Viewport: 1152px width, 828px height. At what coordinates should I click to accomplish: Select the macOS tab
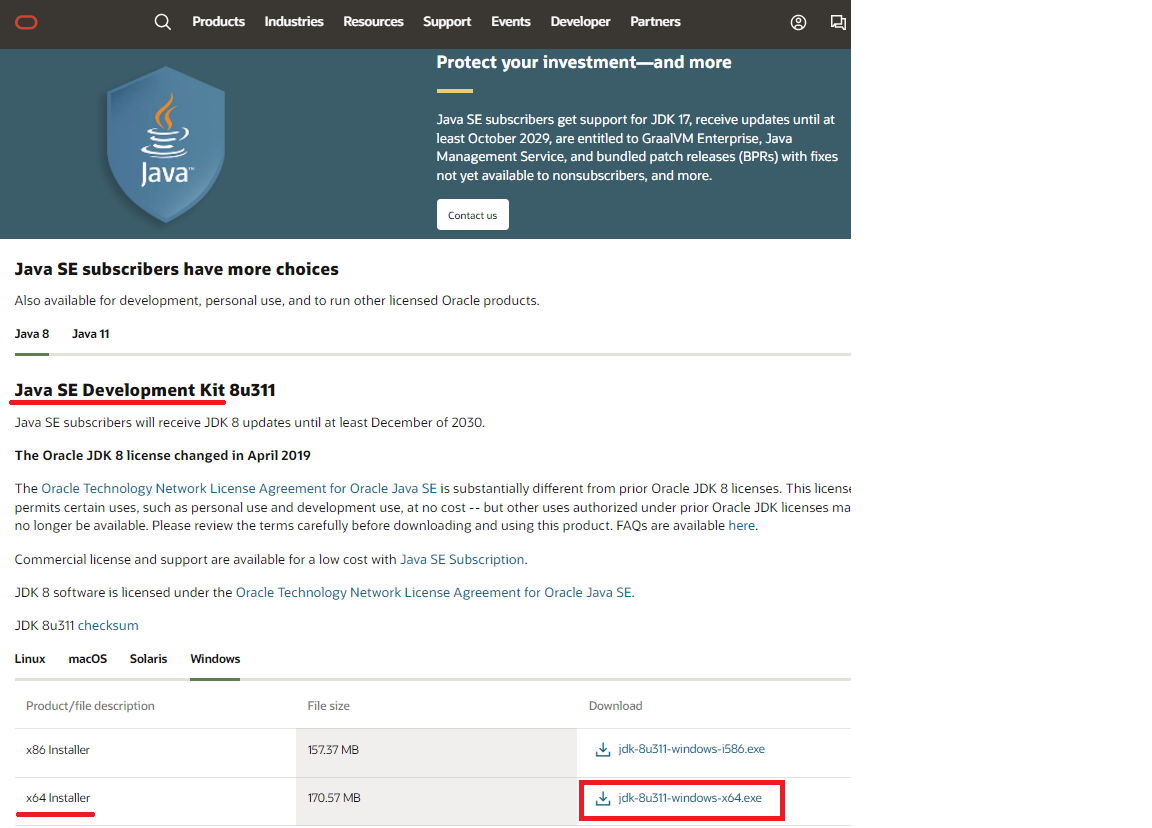click(87, 659)
